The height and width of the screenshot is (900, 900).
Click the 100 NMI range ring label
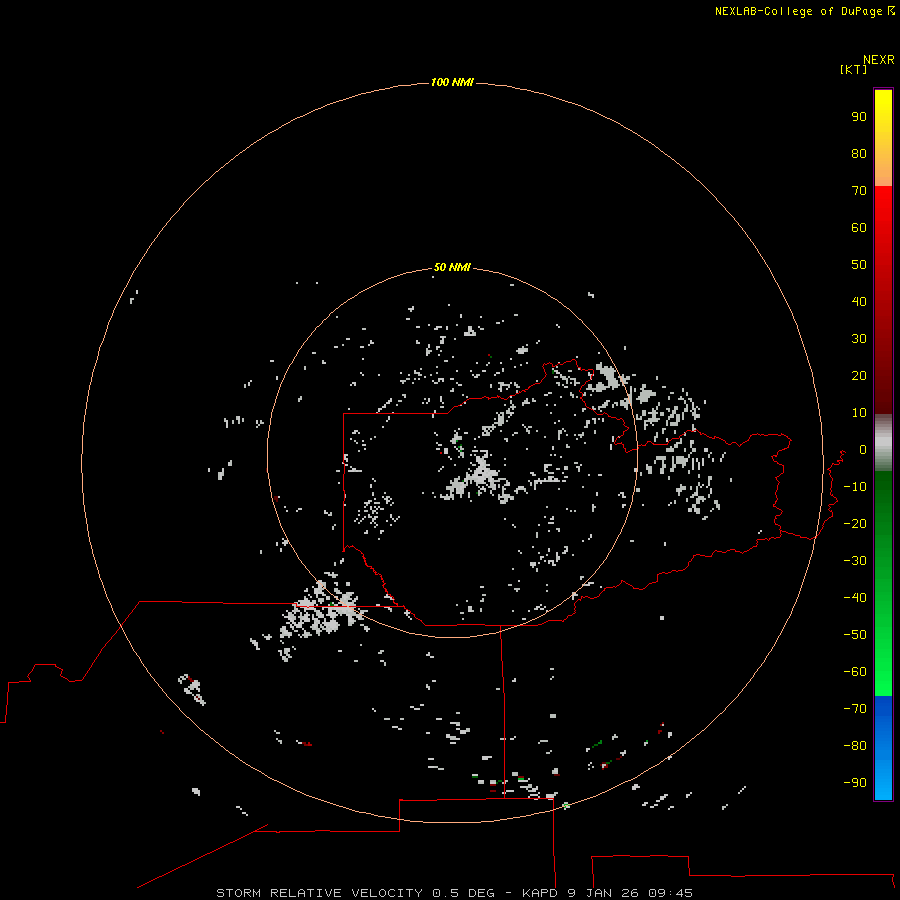point(452,82)
